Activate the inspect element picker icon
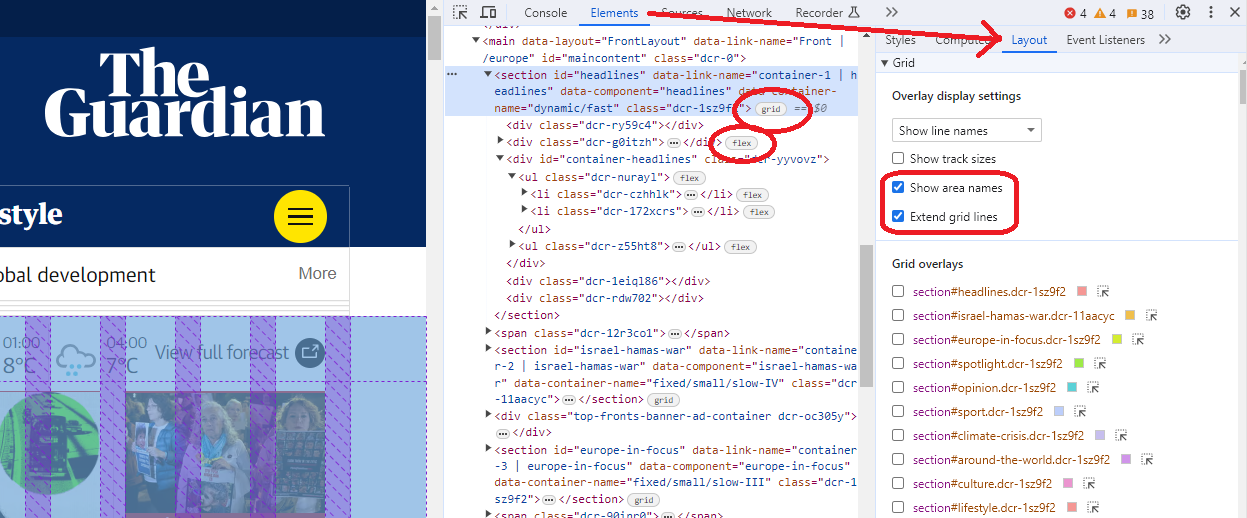The height and width of the screenshot is (518, 1247). (x=461, y=13)
